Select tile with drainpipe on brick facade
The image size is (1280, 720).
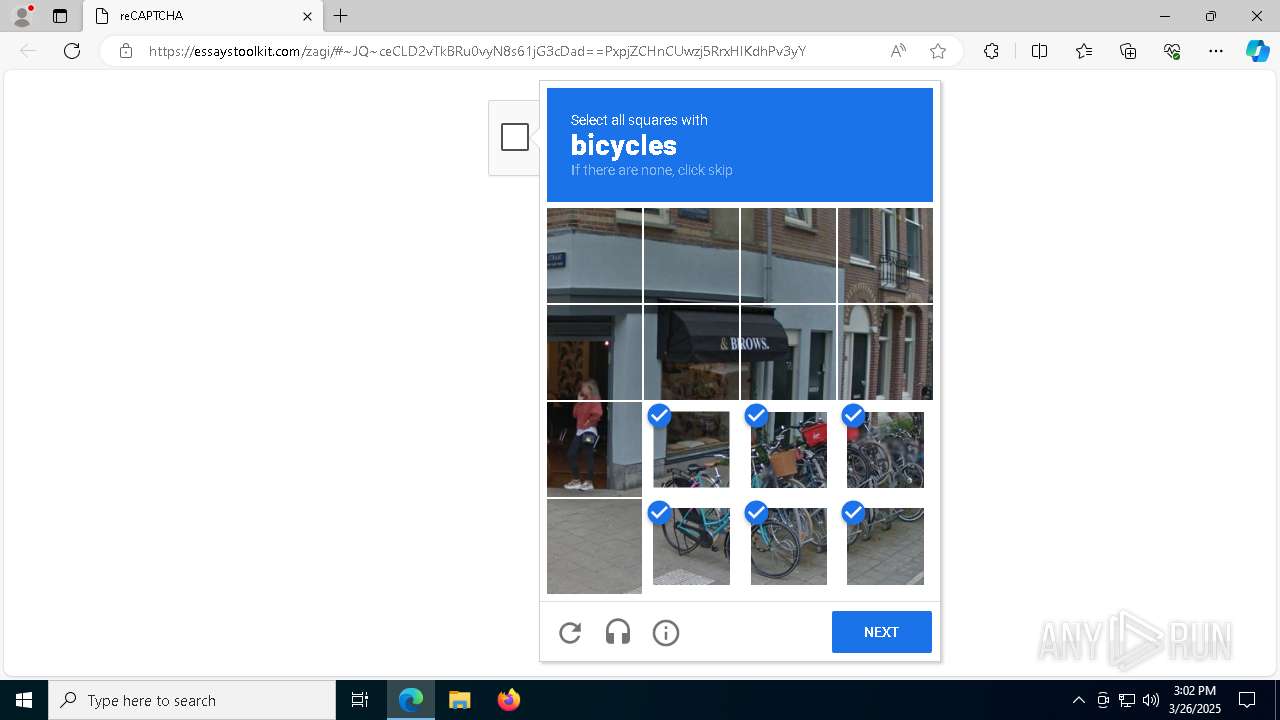click(x=788, y=255)
